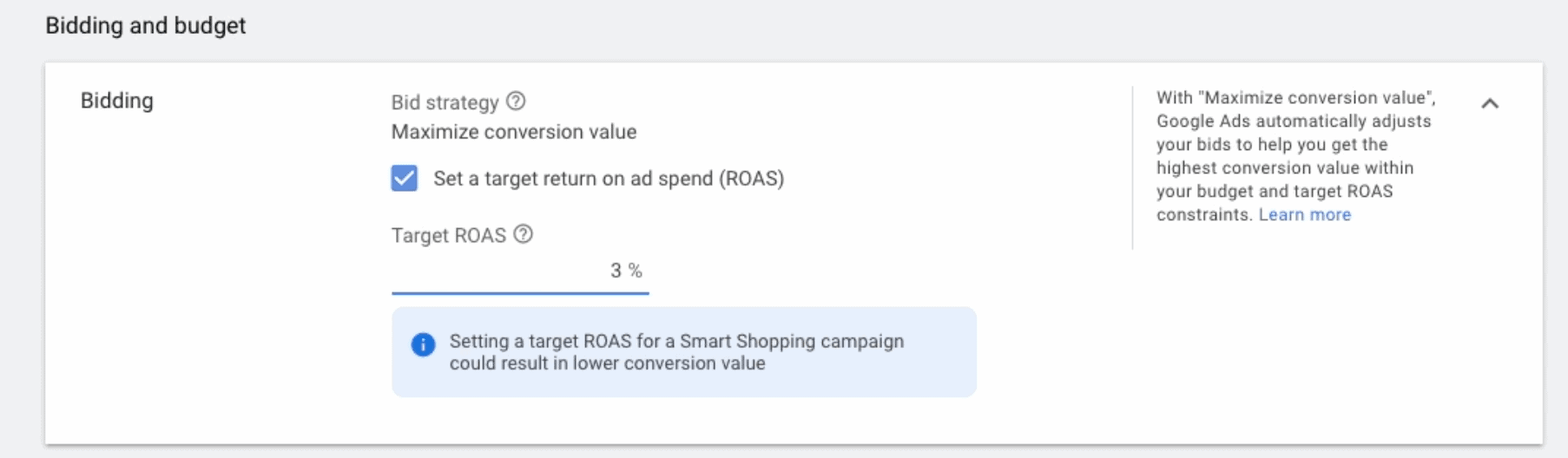This screenshot has width=1568, height=458.
Task: Click the Maximize conversion value help description
Action: (x=1295, y=156)
